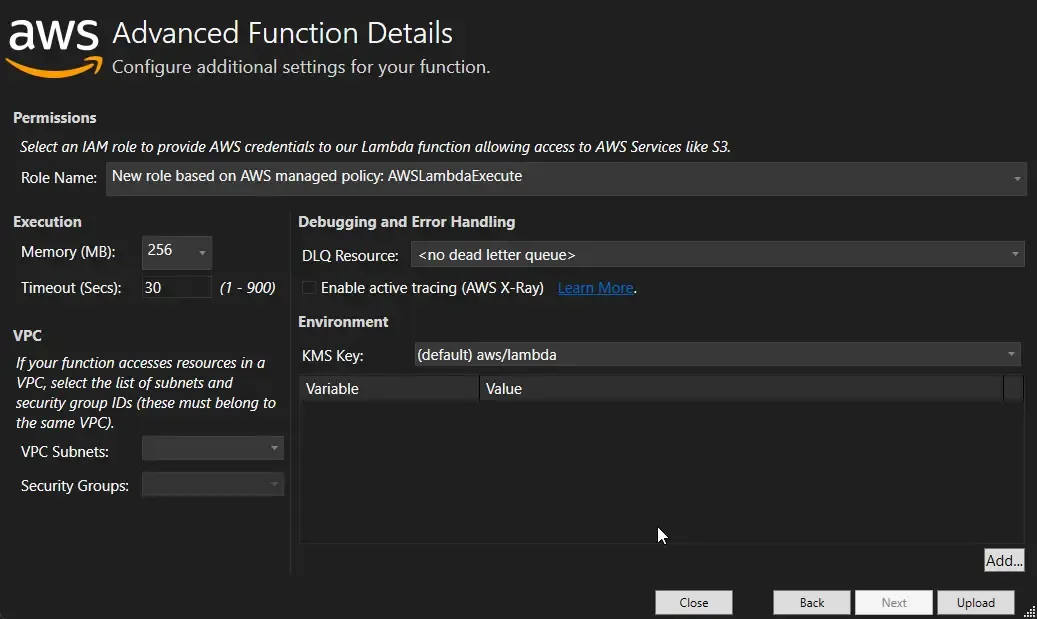Click the window resize grip
1037x619 pixels.
tap(1030, 611)
